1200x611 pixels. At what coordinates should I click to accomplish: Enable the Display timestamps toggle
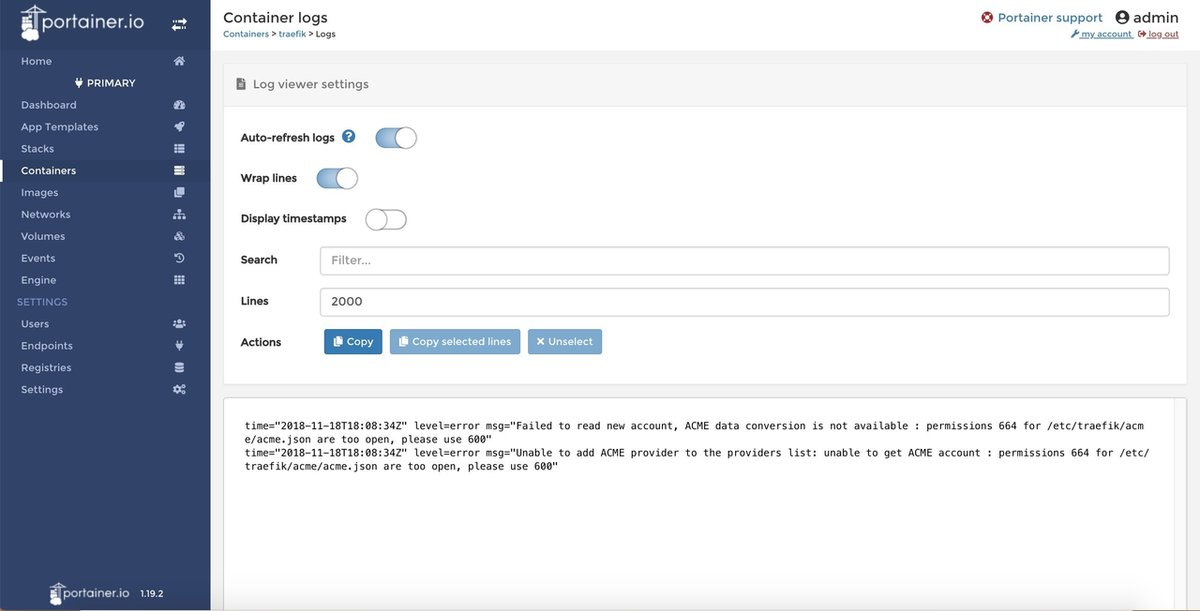point(386,220)
